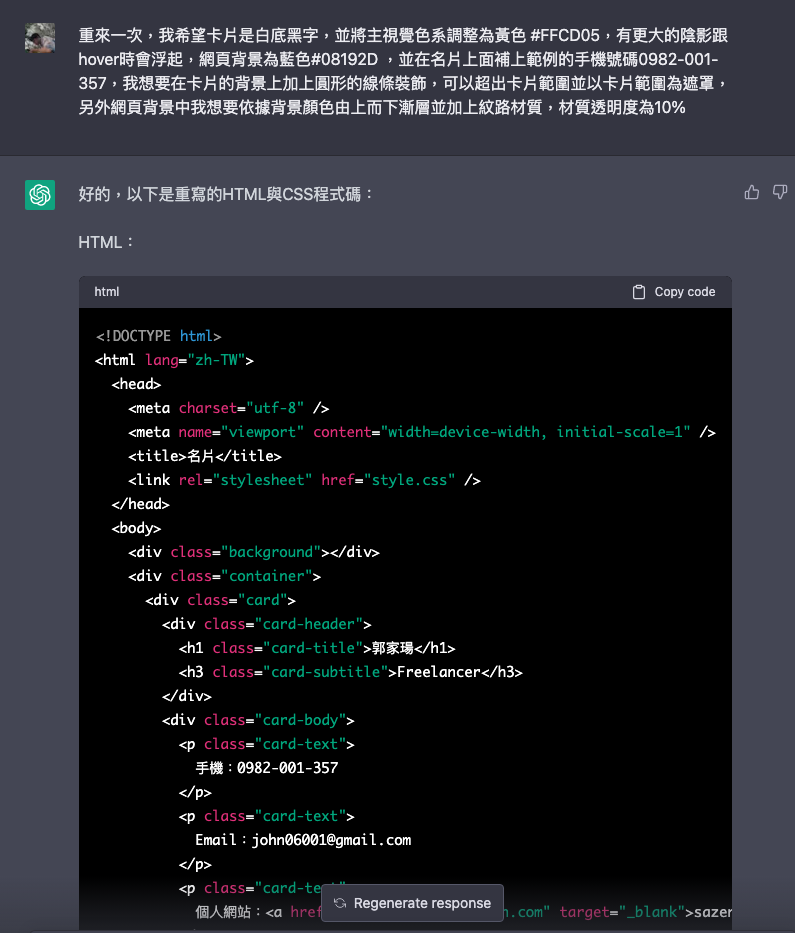Click the meta viewport line in code
The height and width of the screenshot is (933, 795).
[x=421, y=432]
